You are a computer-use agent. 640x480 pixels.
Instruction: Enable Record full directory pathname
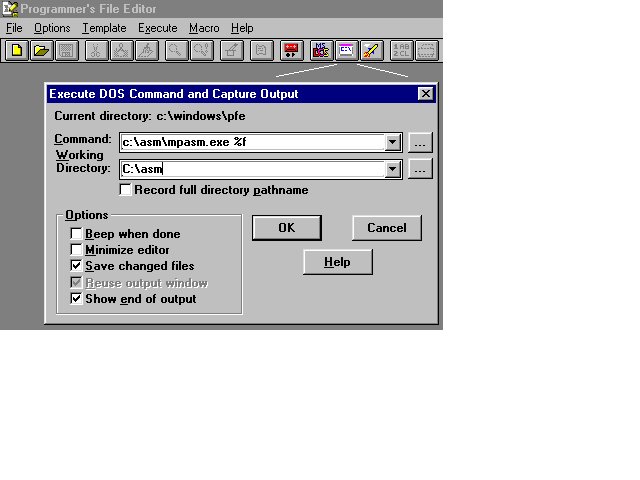[x=126, y=190]
